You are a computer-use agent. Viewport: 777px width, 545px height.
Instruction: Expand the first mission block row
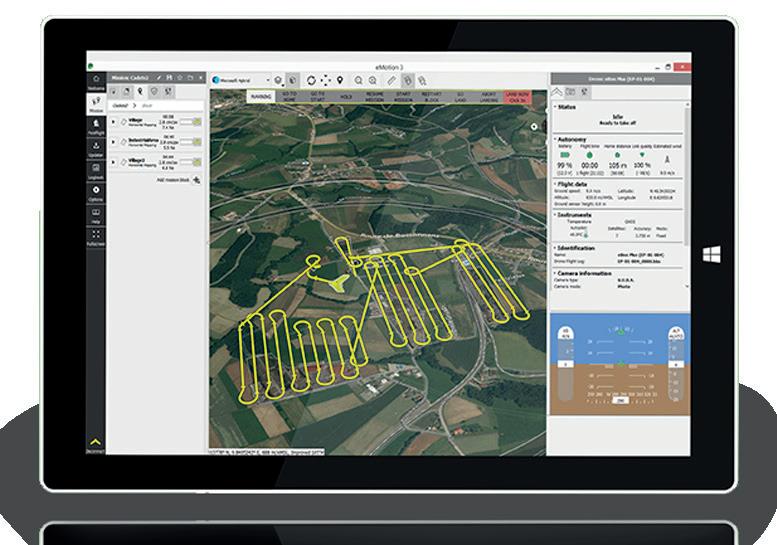pyautogui.click(x=113, y=122)
